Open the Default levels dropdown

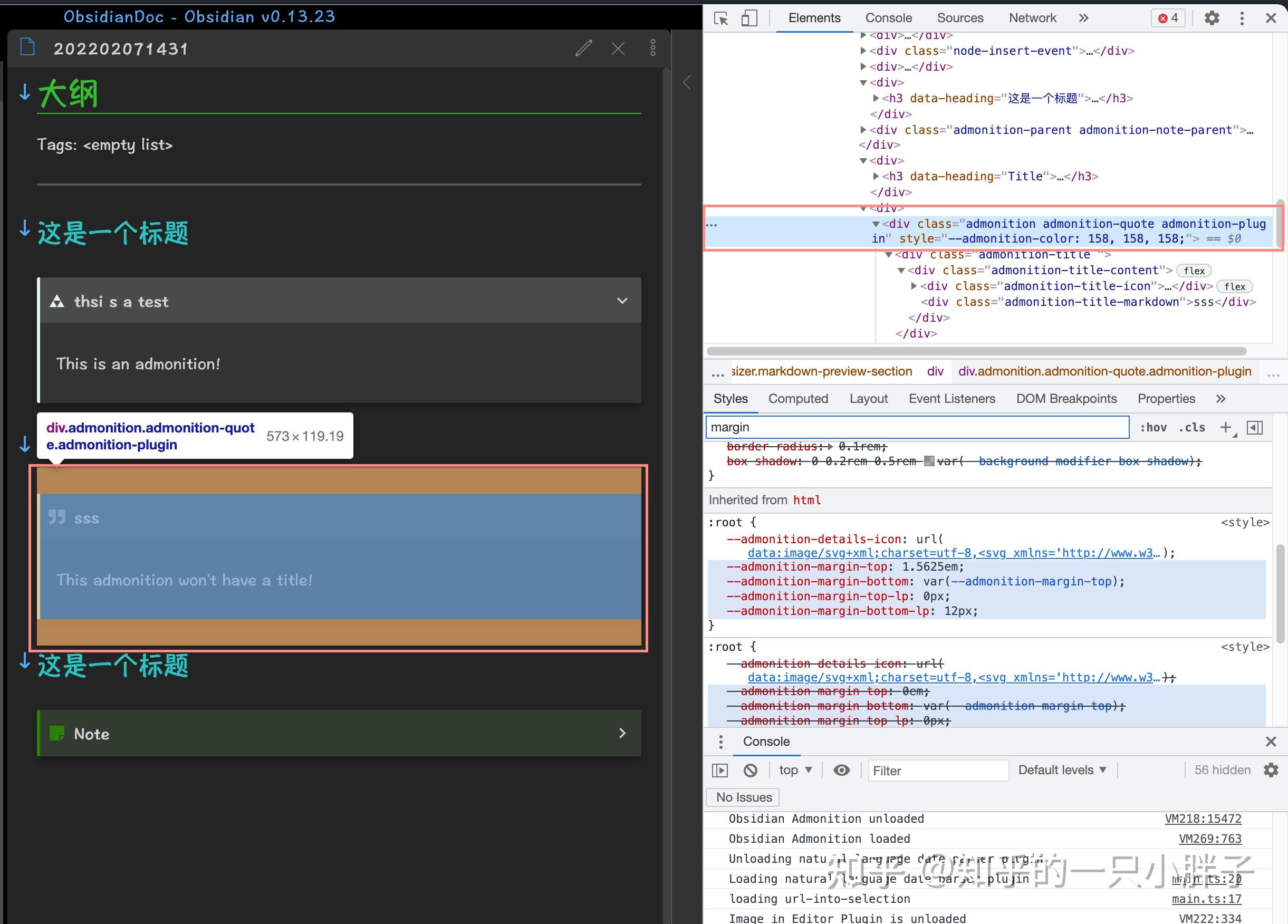coord(1061,770)
